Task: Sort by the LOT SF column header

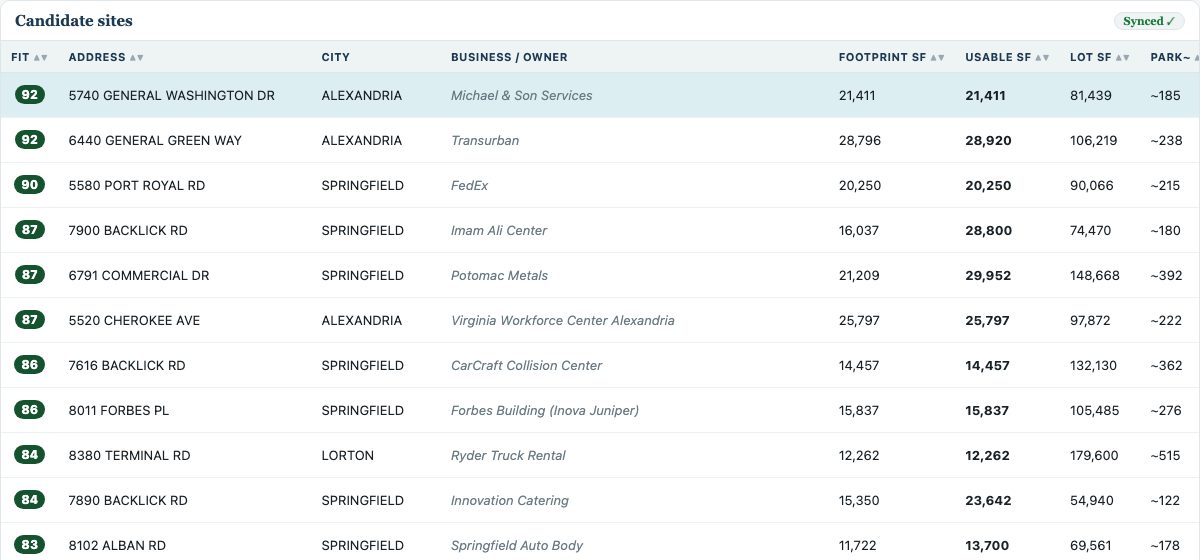Action: click(x=1099, y=57)
